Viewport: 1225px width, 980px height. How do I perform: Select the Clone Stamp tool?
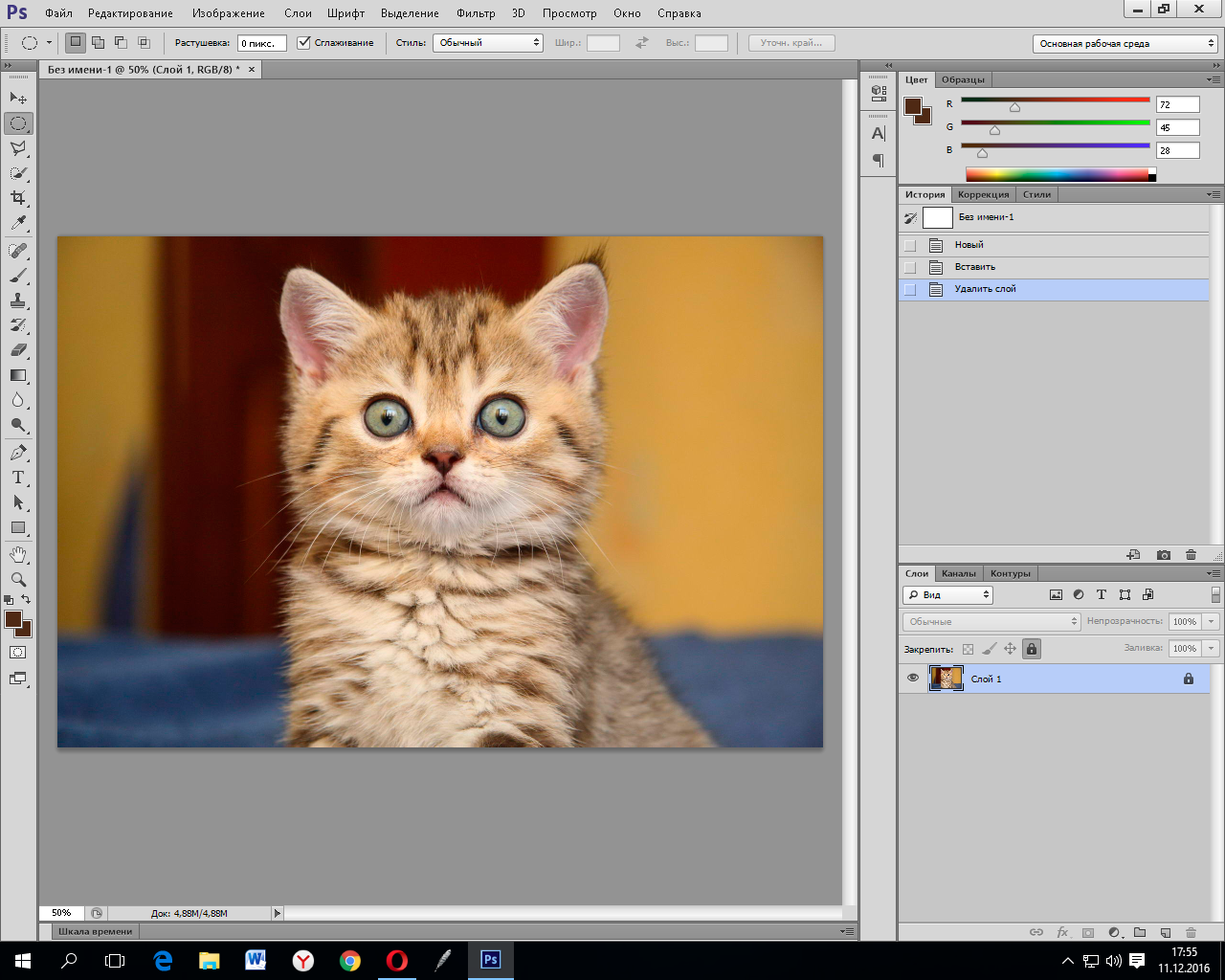(x=18, y=301)
